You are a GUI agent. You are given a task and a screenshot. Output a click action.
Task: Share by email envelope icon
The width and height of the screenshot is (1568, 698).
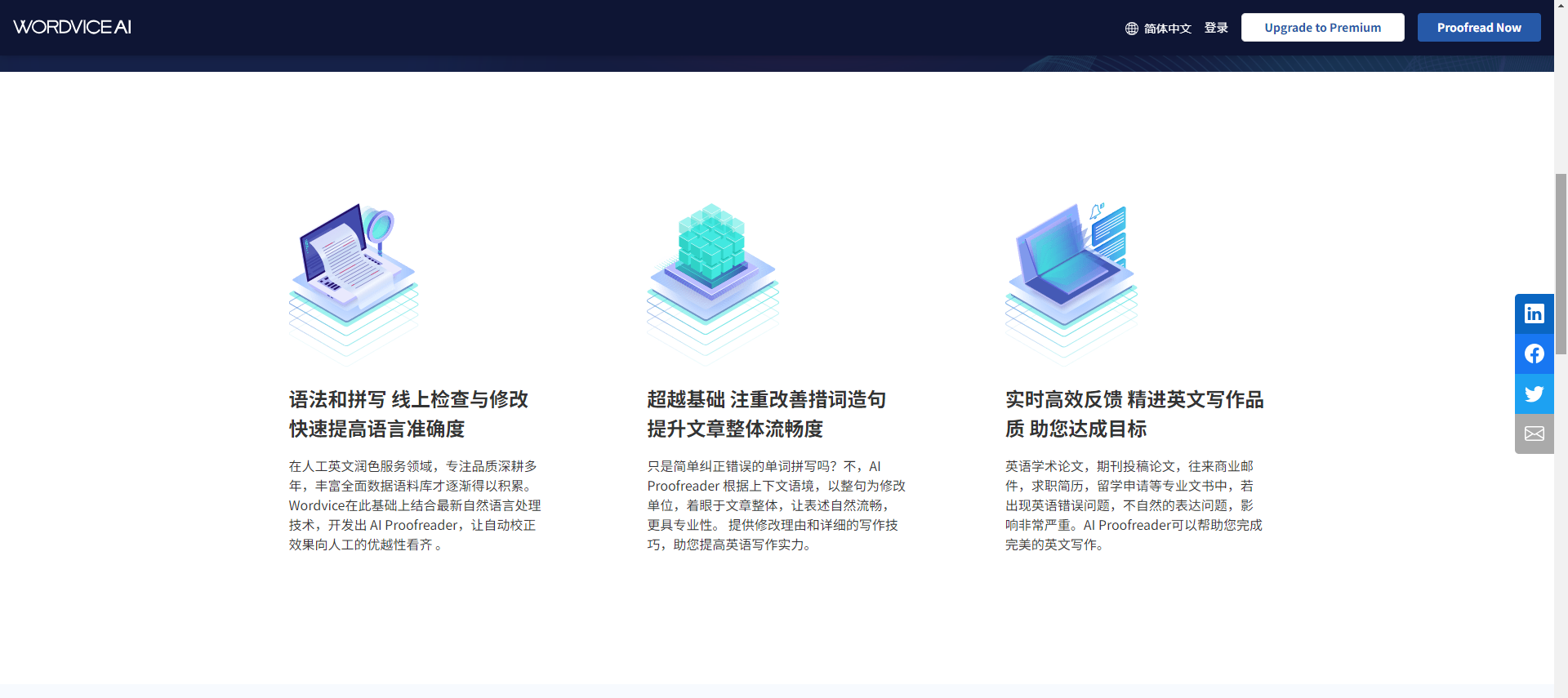pos(1534,433)
